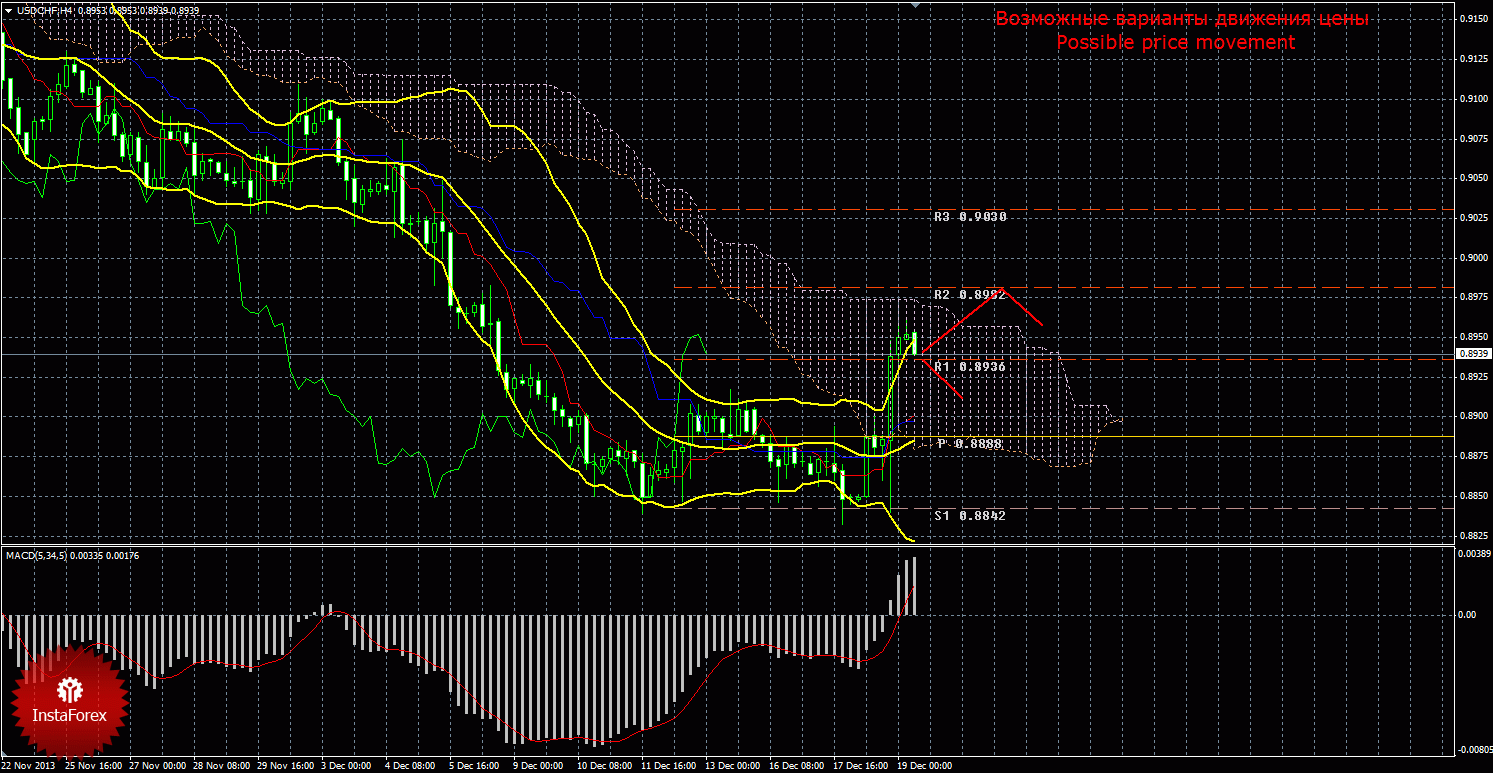Click the 22 Nov 2013 date label
Viewport: 1493px width, 773px height.
coord(29,766)
